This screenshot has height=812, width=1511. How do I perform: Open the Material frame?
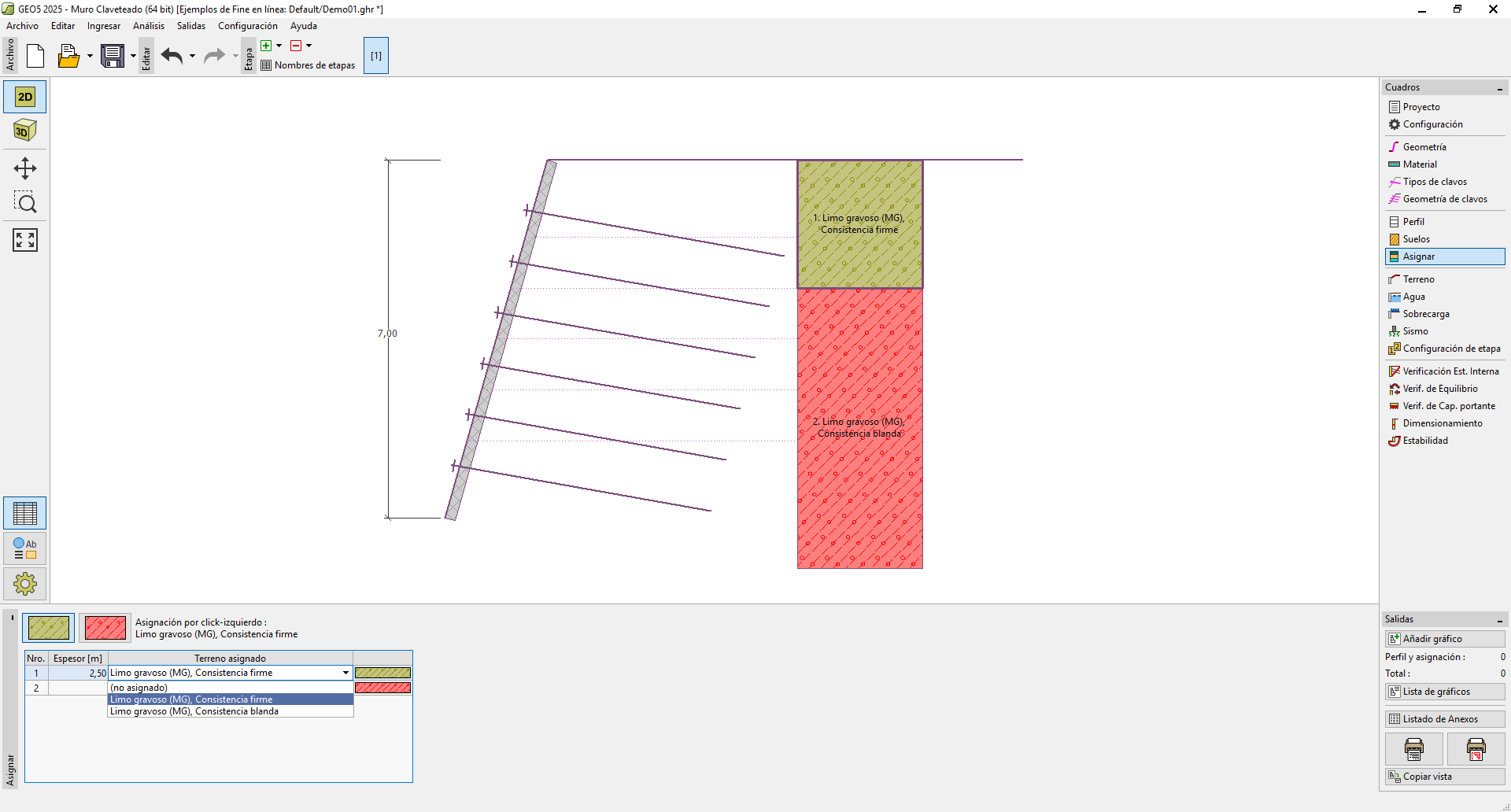pos(1445,164)
